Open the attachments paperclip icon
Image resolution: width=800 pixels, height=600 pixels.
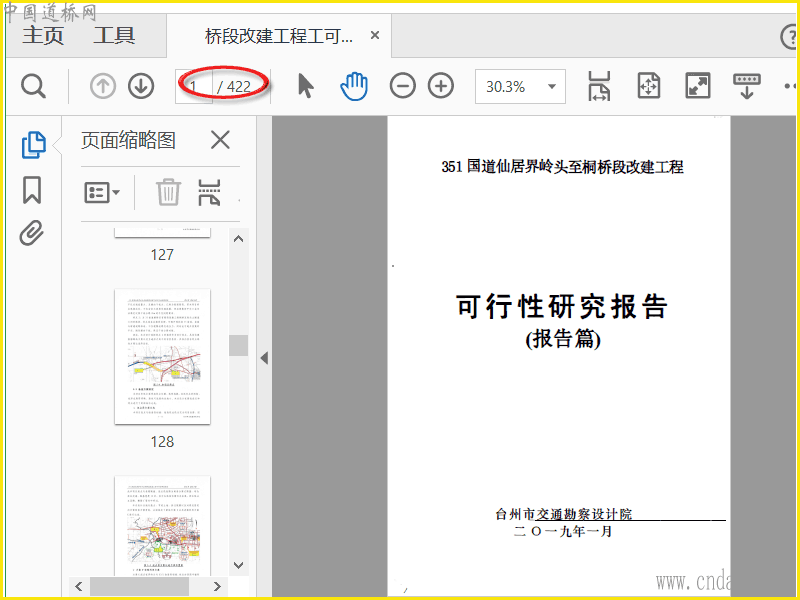coord(32,233)
